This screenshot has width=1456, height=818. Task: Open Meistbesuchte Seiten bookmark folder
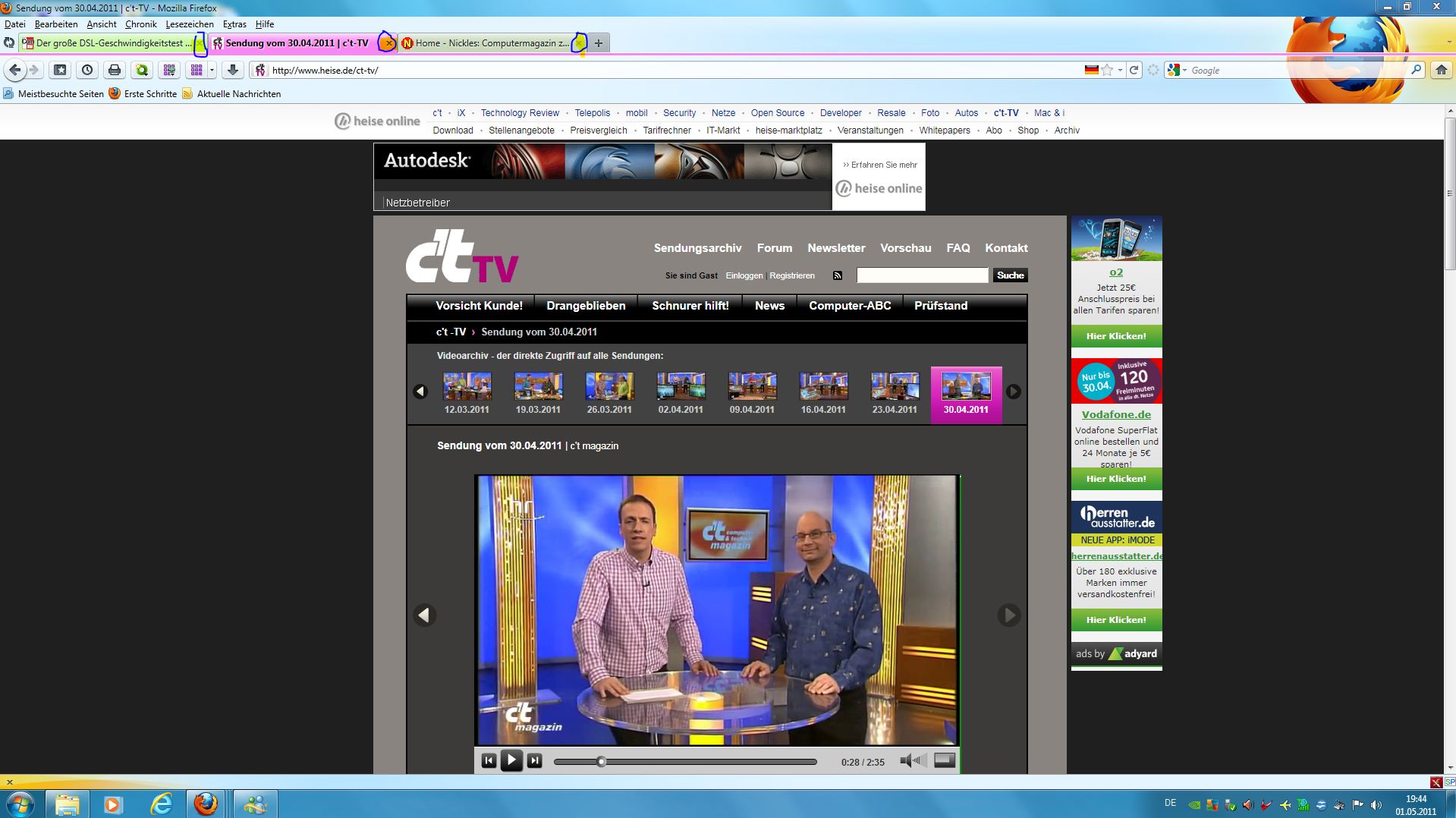point(53,94)
